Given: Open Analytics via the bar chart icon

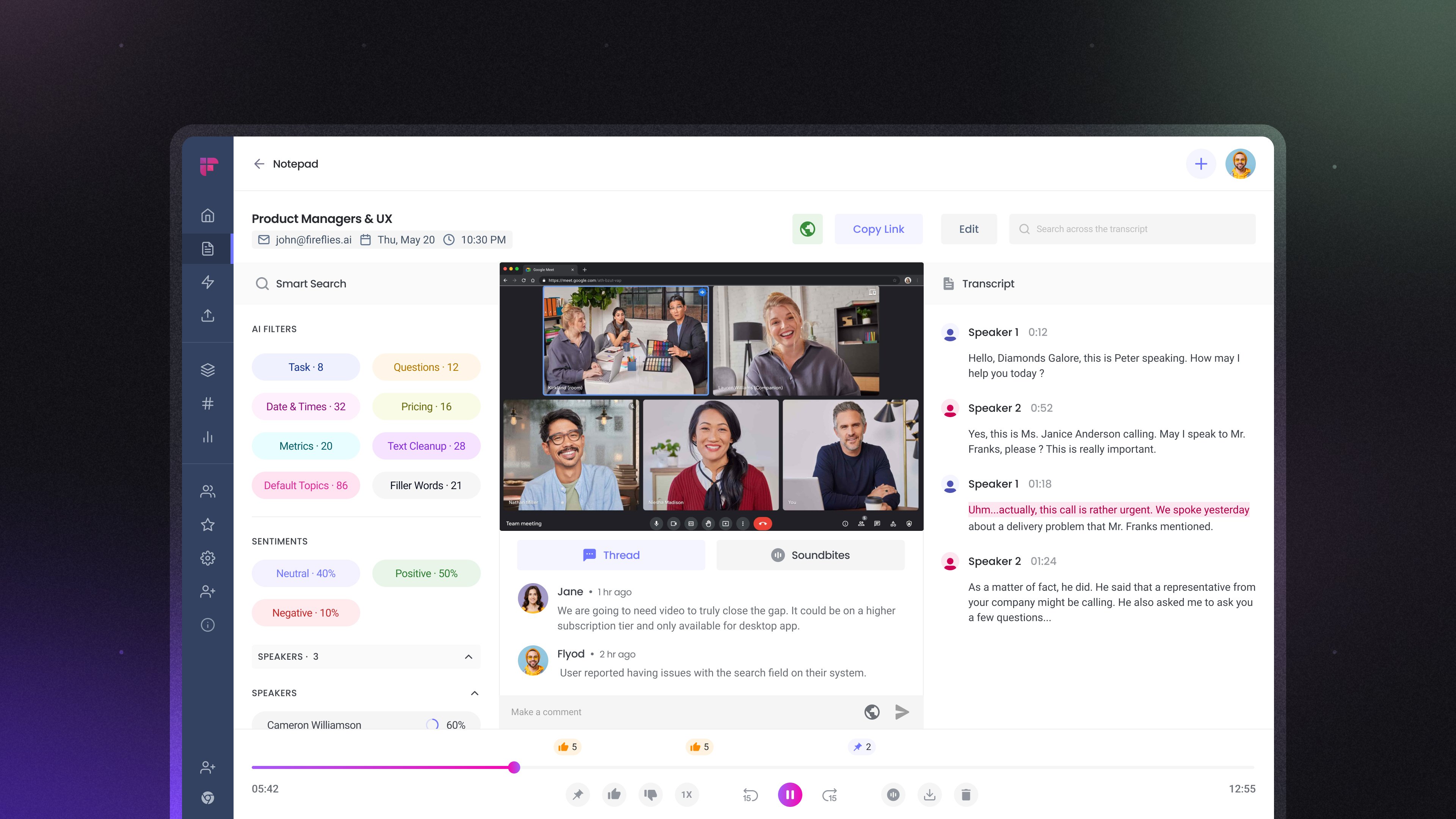Looking at the screenshot, I should click(207, 436).
